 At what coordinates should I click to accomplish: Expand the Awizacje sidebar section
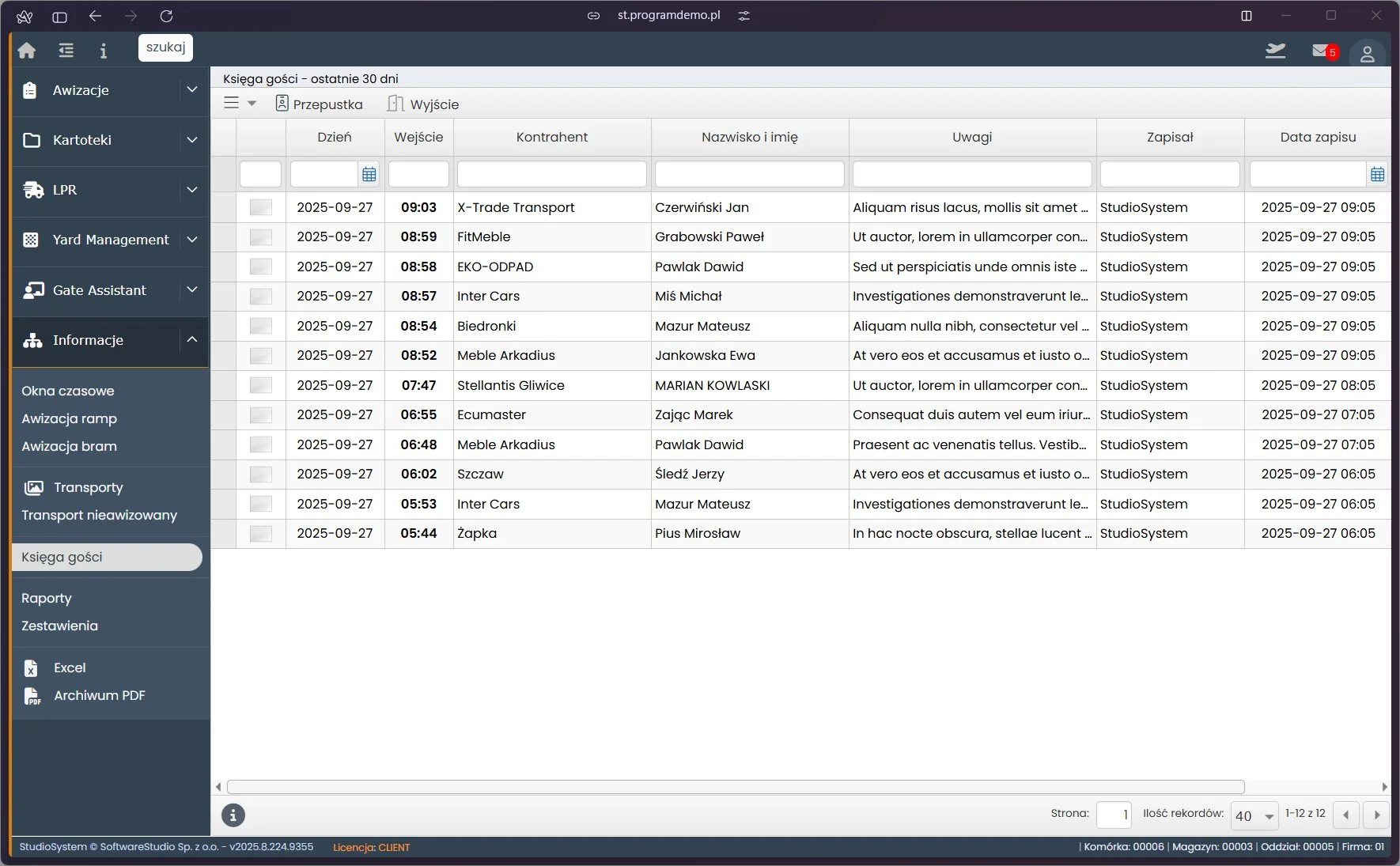(191, 90)
